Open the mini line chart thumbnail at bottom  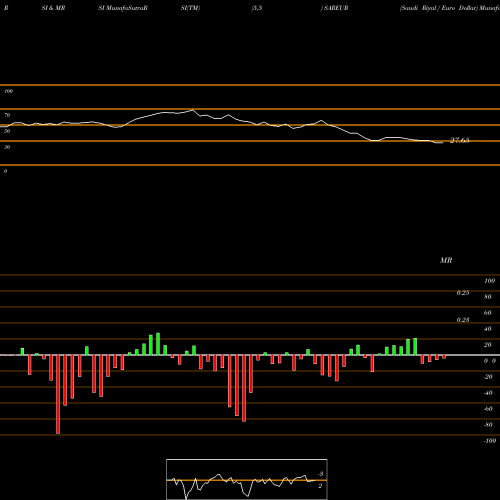(x=247, y=479)
